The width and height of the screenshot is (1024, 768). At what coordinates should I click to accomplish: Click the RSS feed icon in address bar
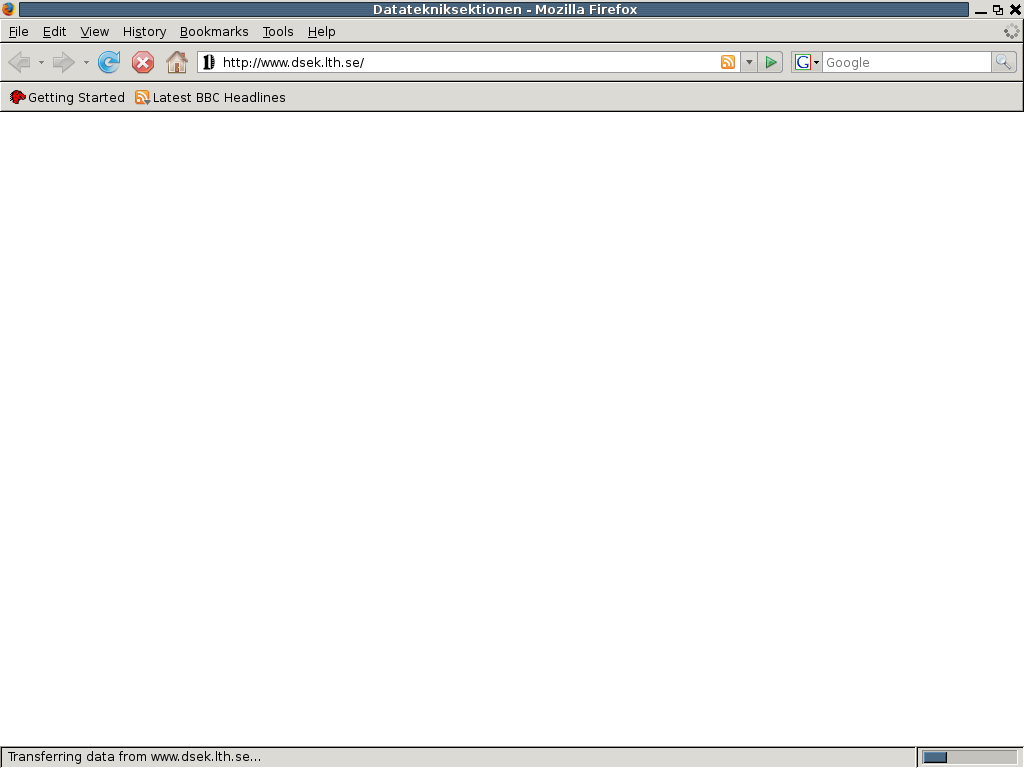[728, 63]
